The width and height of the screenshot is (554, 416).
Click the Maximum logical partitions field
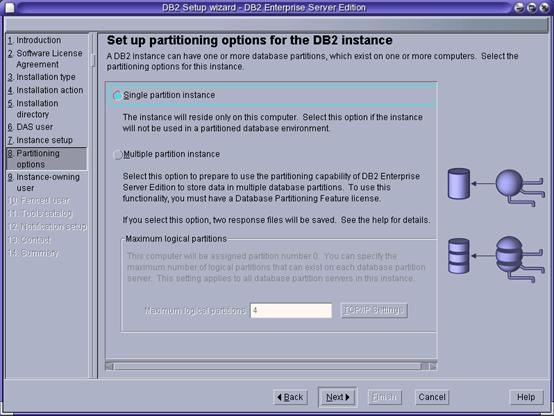(291, 311)
